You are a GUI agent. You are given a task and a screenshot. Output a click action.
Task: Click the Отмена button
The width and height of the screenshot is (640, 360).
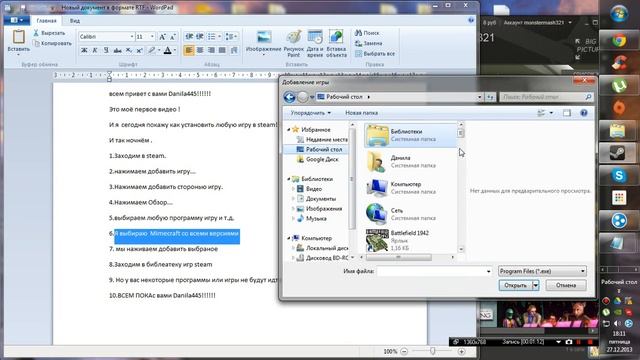(x=566, y=285)
